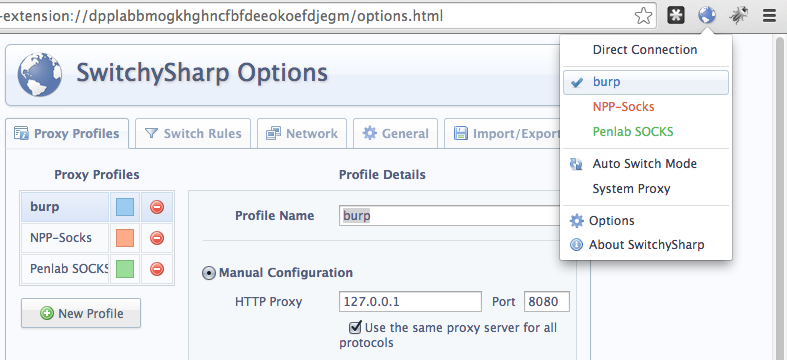Delete the NPP-Socks profile

coord(157,238)
